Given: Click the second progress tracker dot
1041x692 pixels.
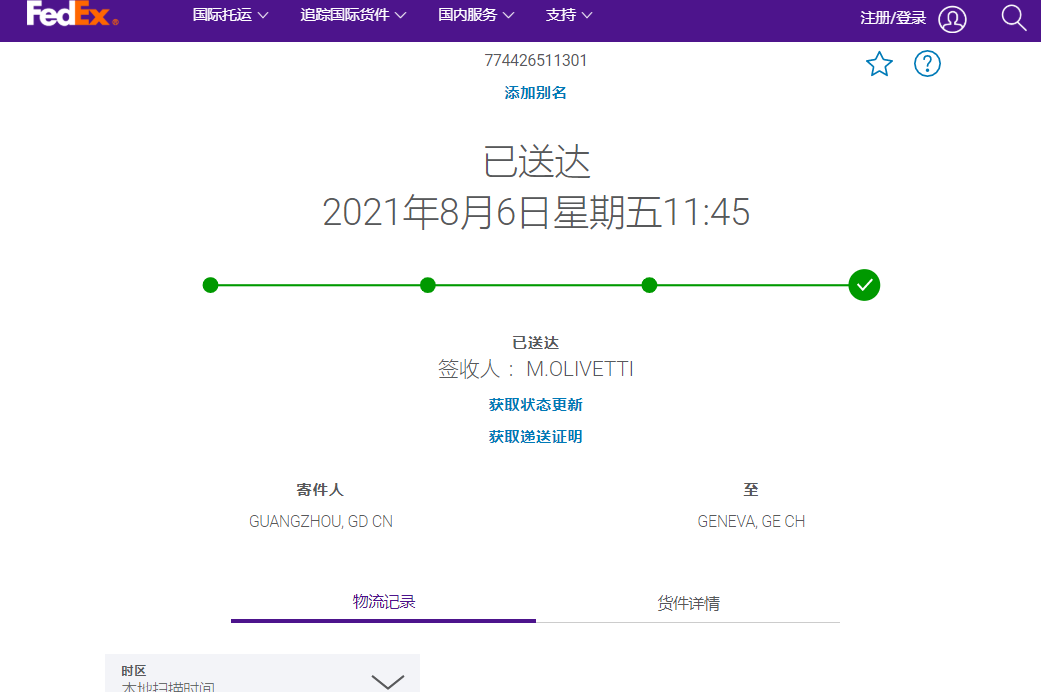Looking at the screenshot, I should click(x=428, y=285).
